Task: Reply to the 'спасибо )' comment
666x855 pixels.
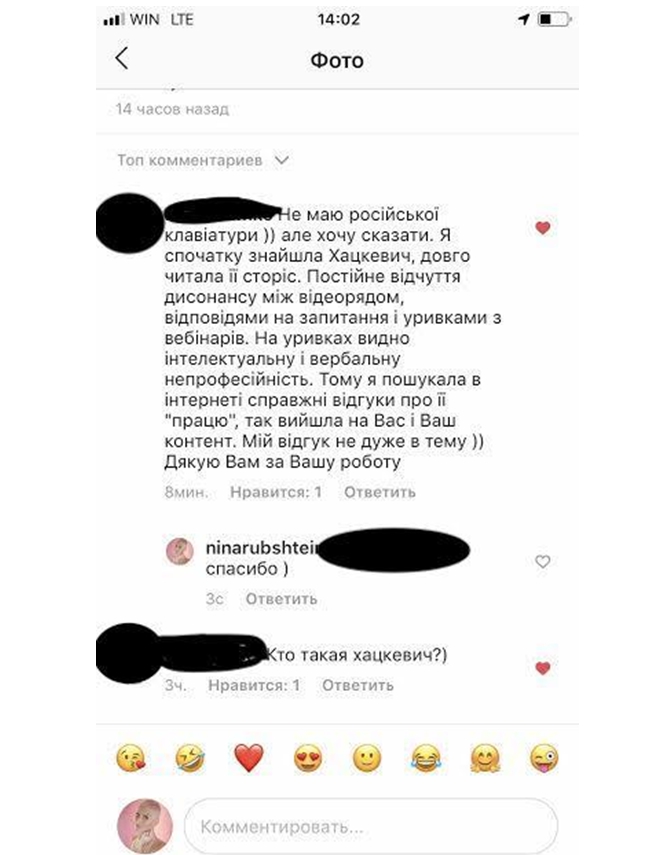Action: click(x=281, y=599)
